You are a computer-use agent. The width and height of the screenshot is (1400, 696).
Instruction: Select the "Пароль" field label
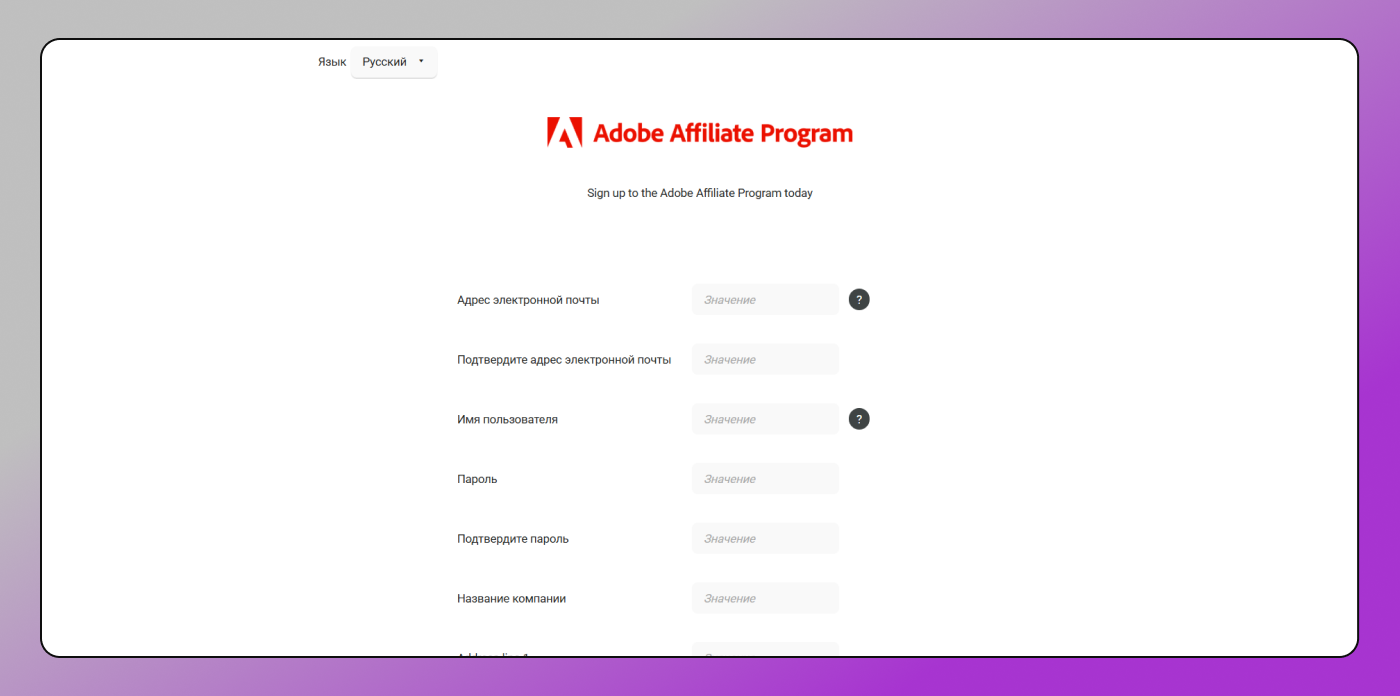[477, 478]
